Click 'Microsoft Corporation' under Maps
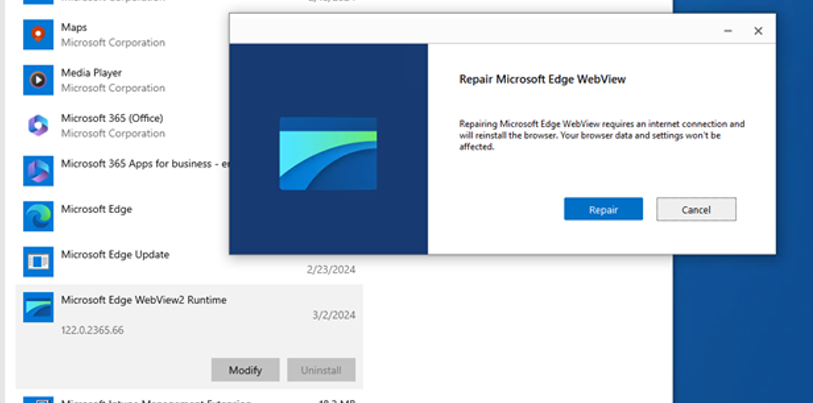 [113, 43]
